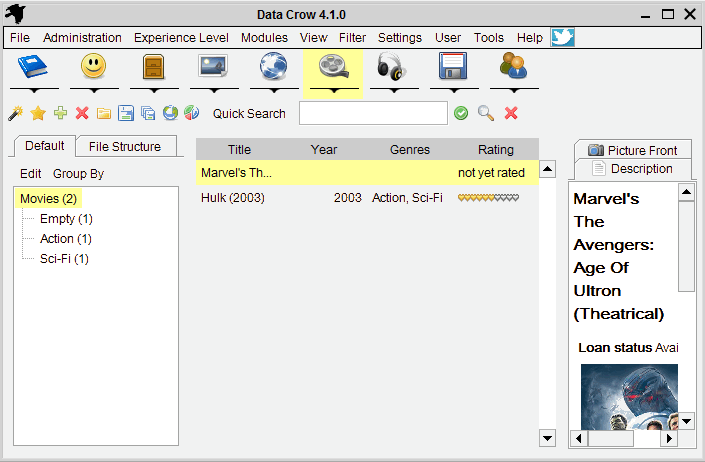Delete item using red X toolbar icon
This screenshot has height=462, width=705.
click(x=82, y=113)
